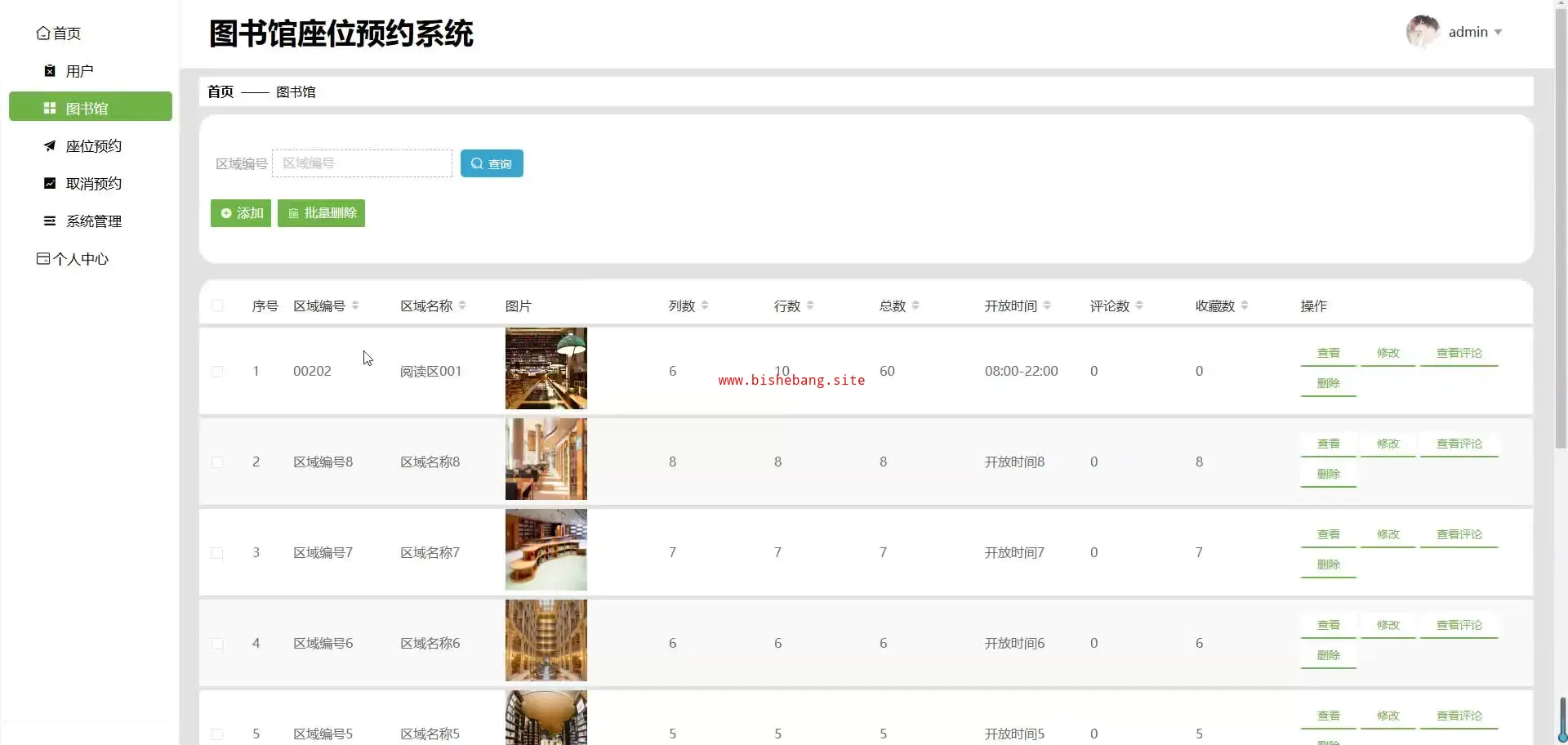Open the 区域名称5 library photo
The height and width of the screenshot is (745, 1568).
click(x=546, y=718)
